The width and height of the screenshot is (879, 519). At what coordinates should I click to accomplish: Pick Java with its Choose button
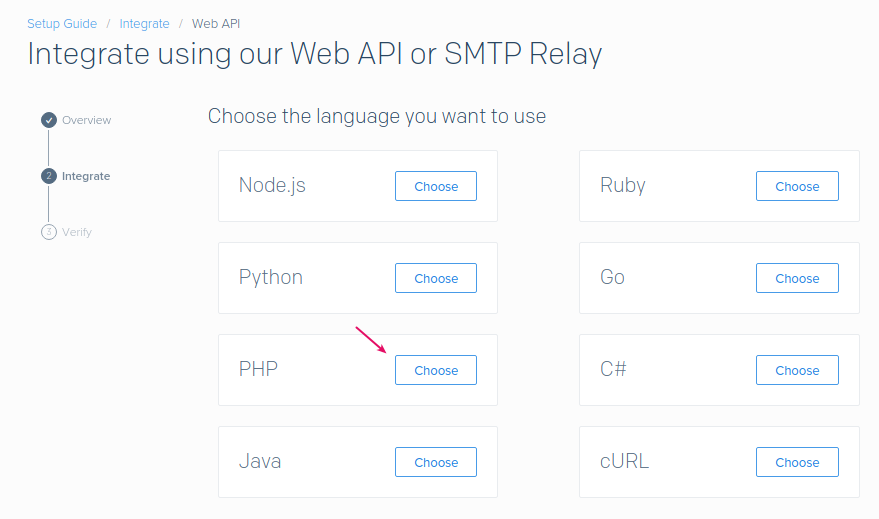[x=435, y=462]
